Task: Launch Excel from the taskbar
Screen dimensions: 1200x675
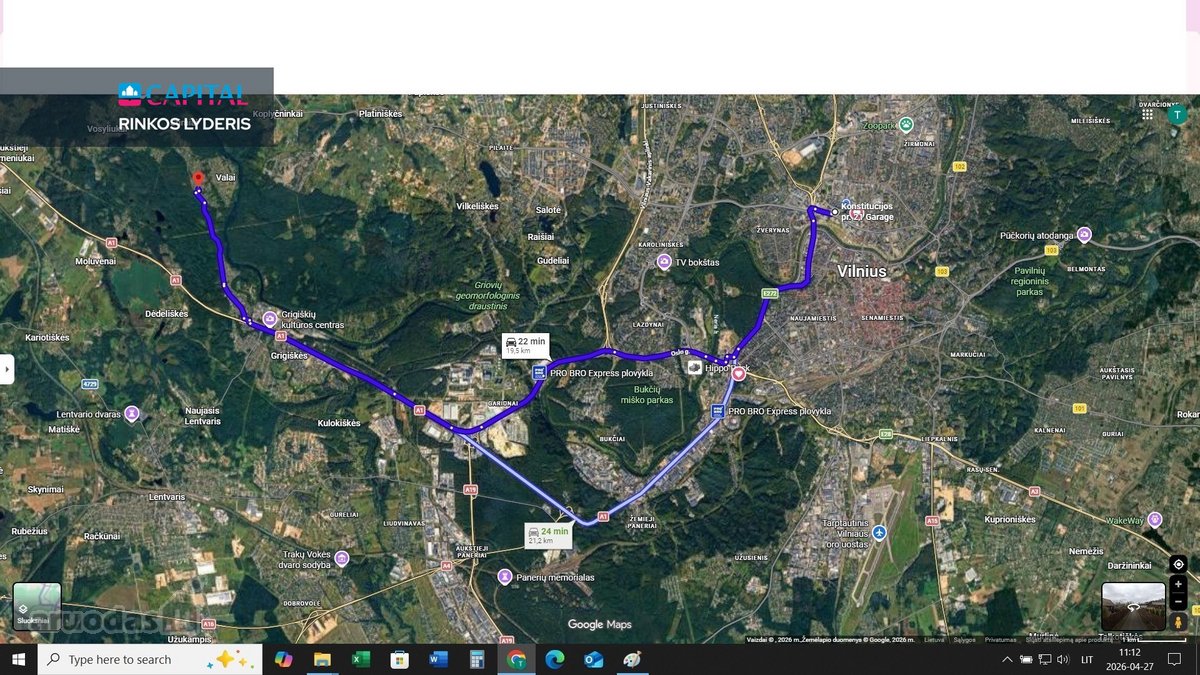Action: pyautogui.click(x=361, y=659)
